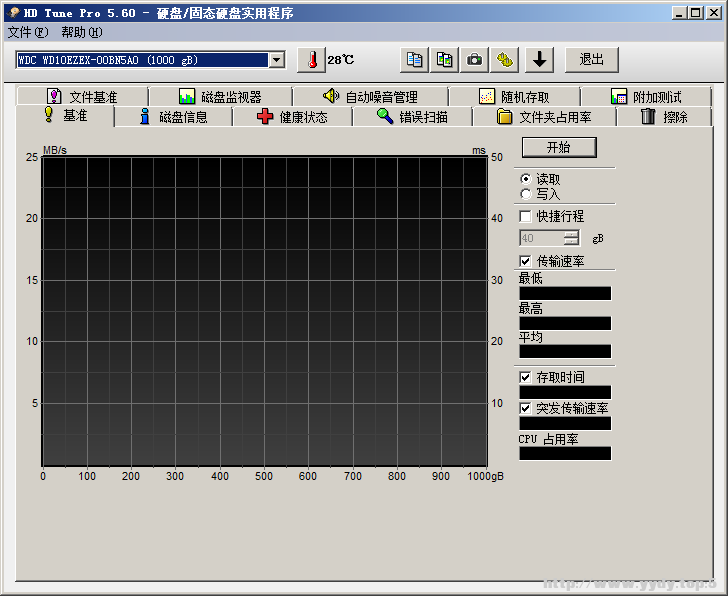
Task: Switch to the 文件夹占用率 tab
Action: (x=544, y=117)
